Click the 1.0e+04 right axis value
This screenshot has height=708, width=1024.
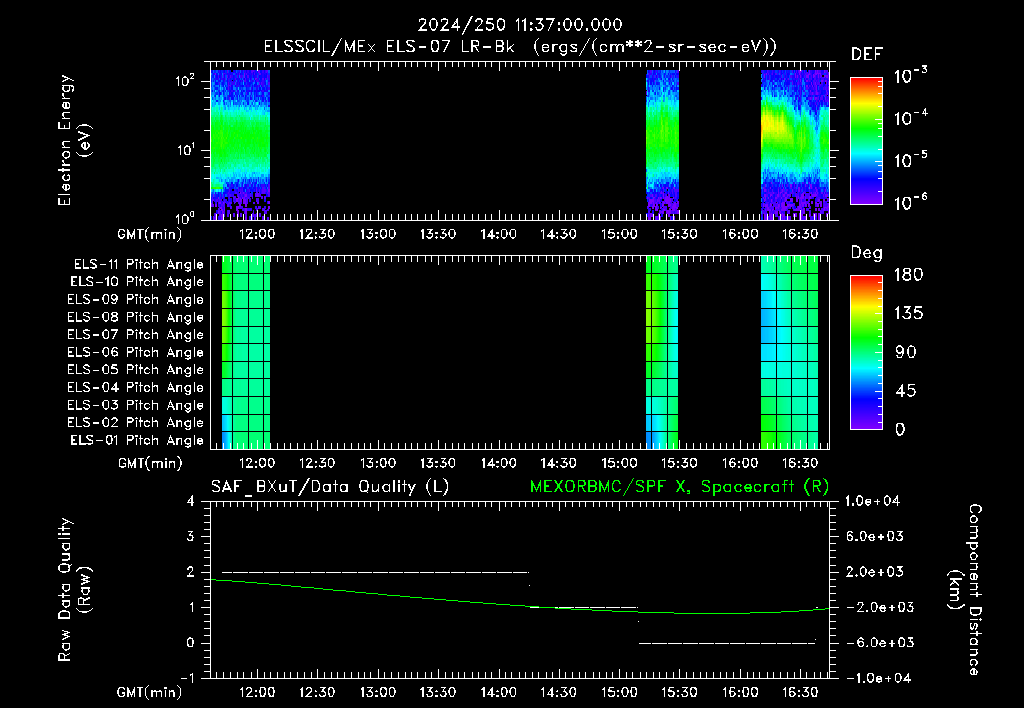pyautogui.click(x=872, y=502)
